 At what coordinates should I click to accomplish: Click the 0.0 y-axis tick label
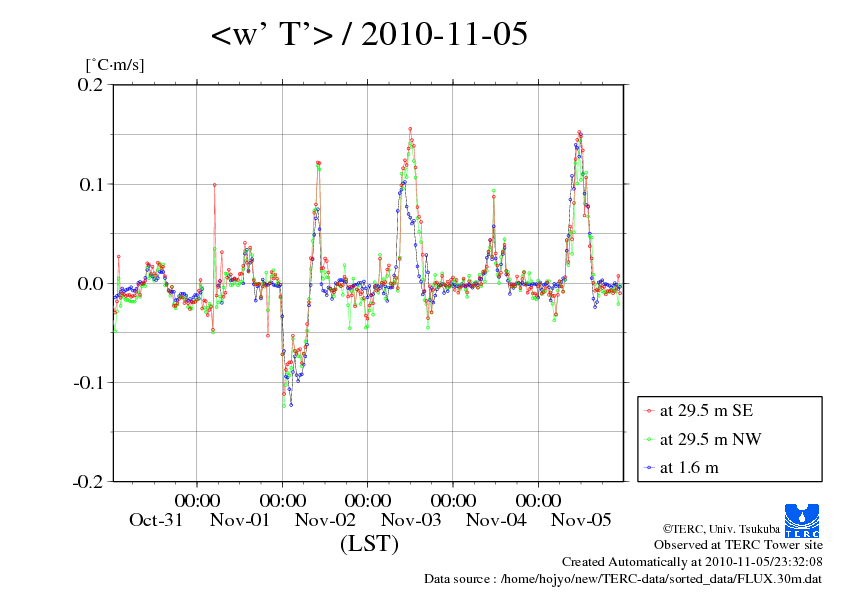click(x=91, y=283)
